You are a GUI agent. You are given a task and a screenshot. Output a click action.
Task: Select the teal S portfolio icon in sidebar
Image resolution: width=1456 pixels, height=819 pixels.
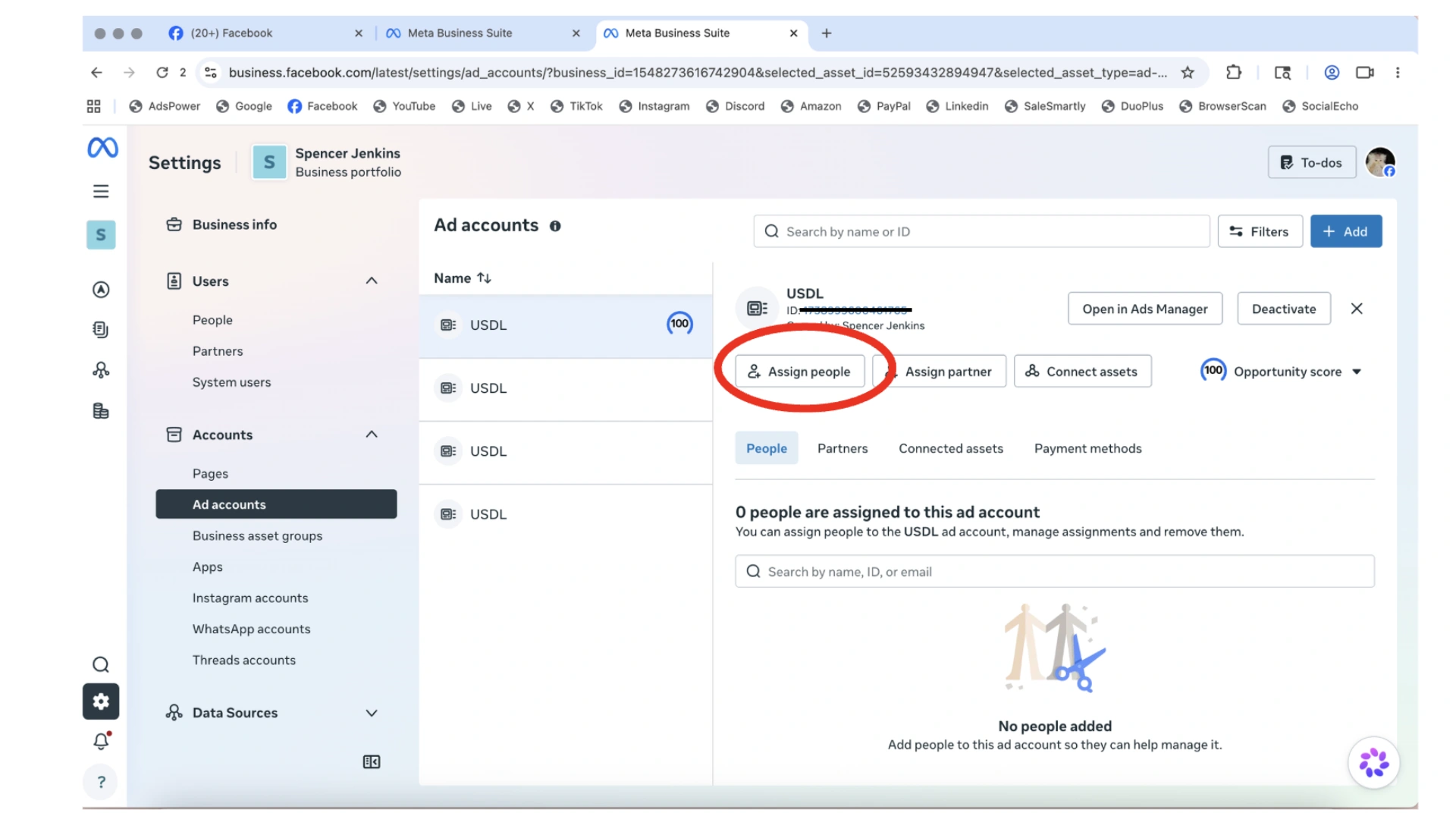pyautogui.click(x=101, y=235)
